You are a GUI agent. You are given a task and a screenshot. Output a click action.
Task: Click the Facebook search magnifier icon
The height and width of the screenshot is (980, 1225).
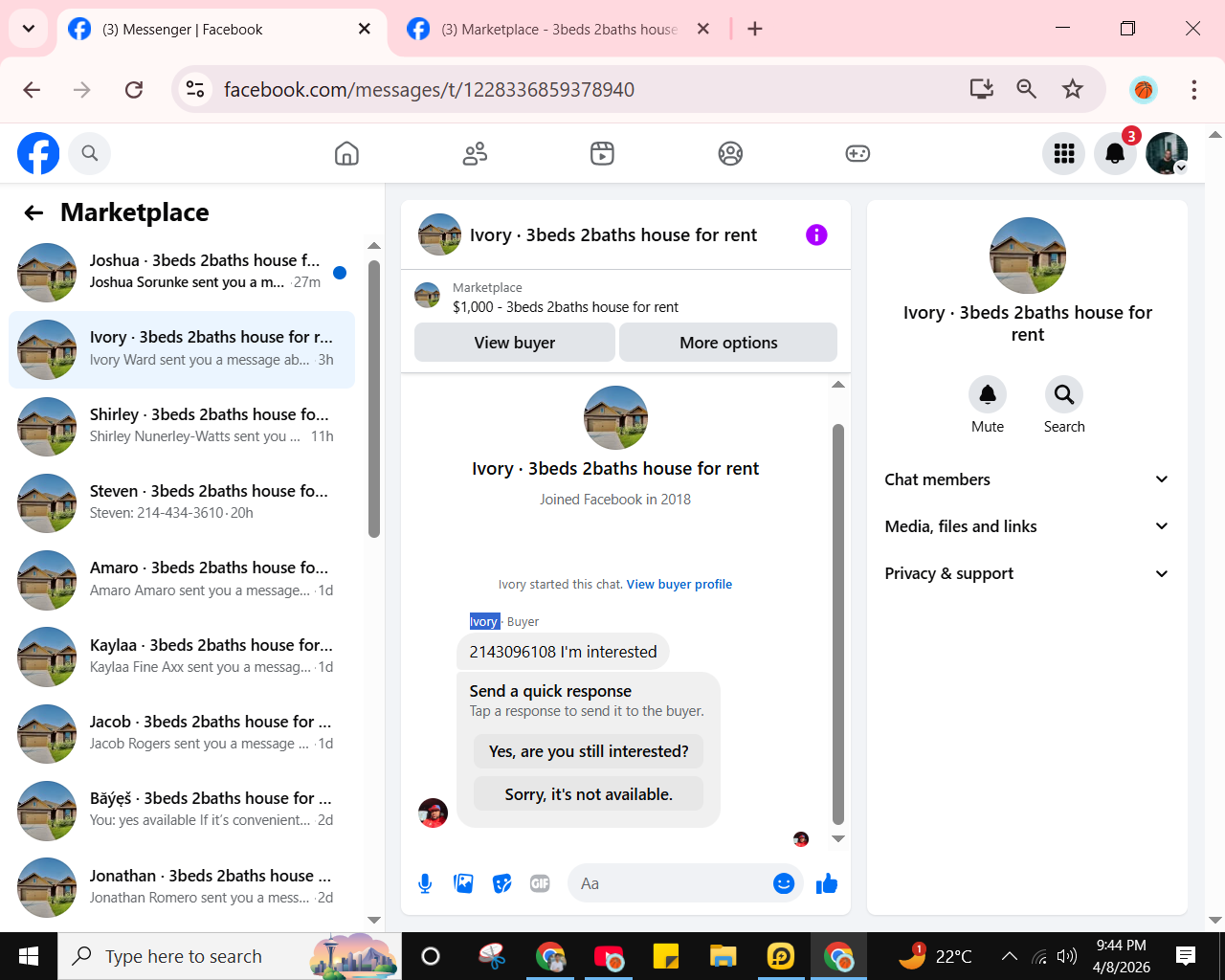click(x=90, y=153)
